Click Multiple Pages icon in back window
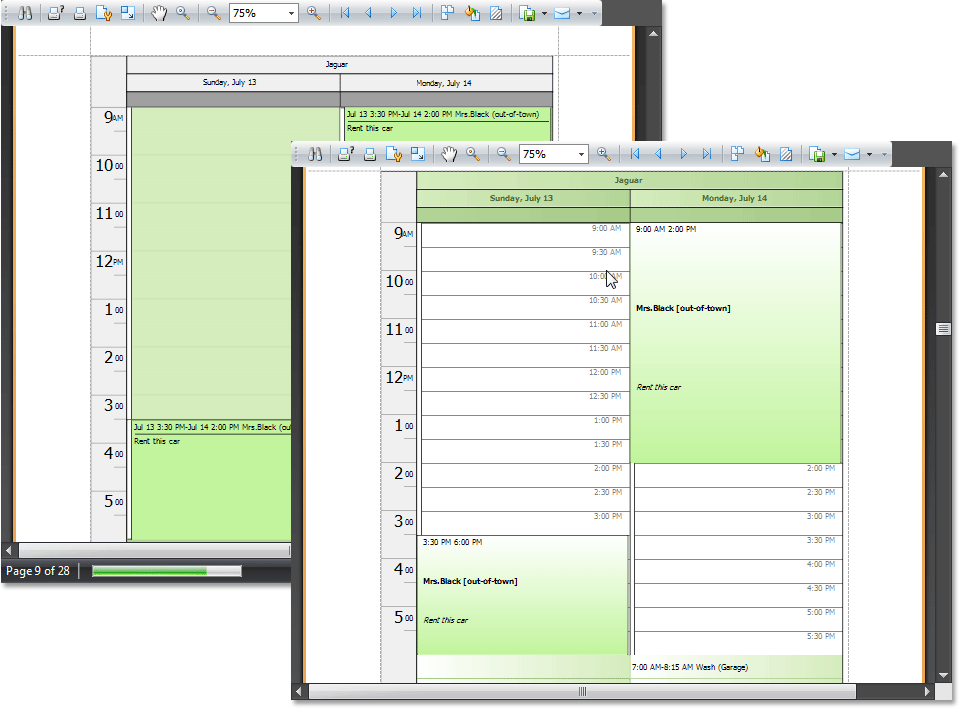This screenshot has height=709, width=960. click(x=448, y=13)
